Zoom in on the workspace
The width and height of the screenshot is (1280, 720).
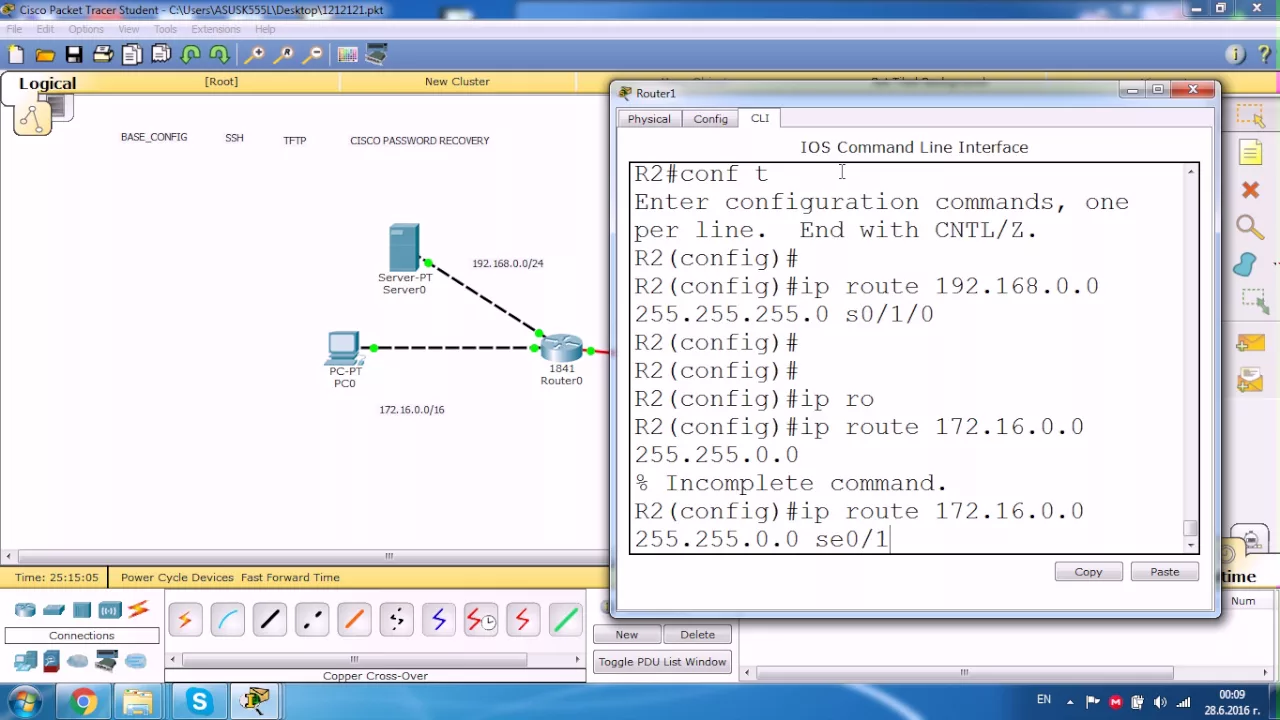pyautogui.click(x=255, y=55)
